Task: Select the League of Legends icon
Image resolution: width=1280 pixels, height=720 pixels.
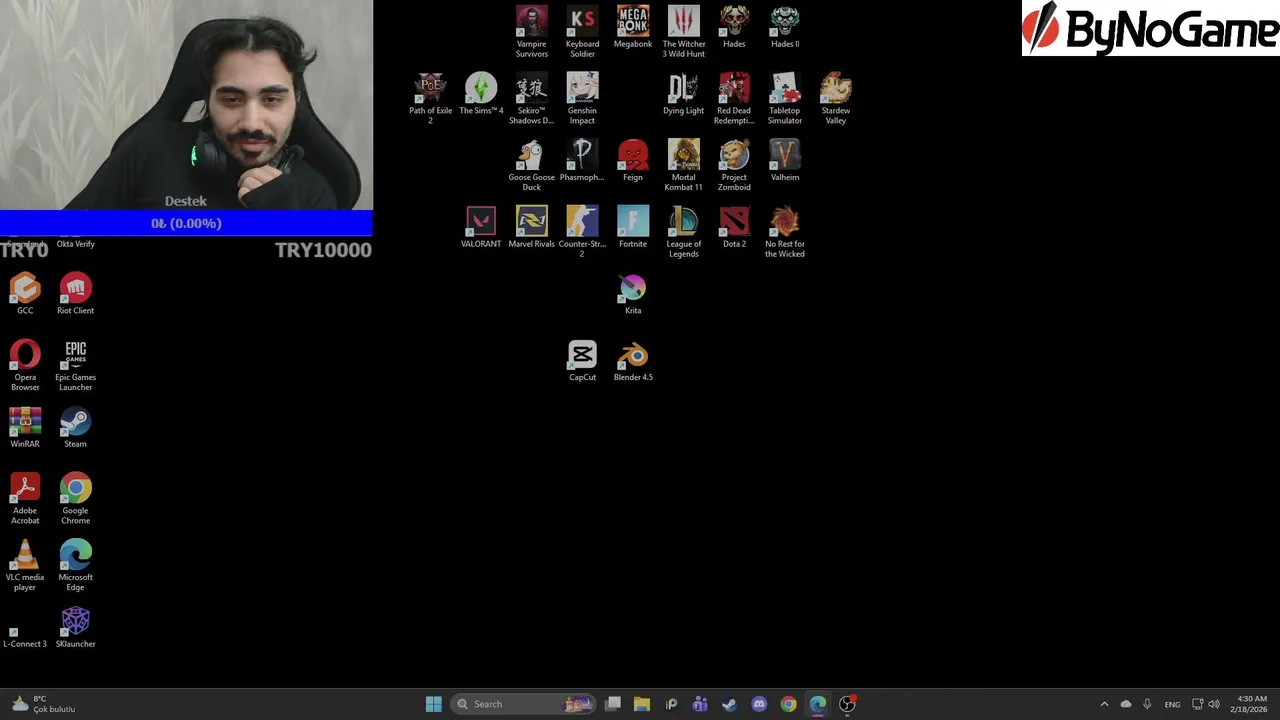Action: 684,232
